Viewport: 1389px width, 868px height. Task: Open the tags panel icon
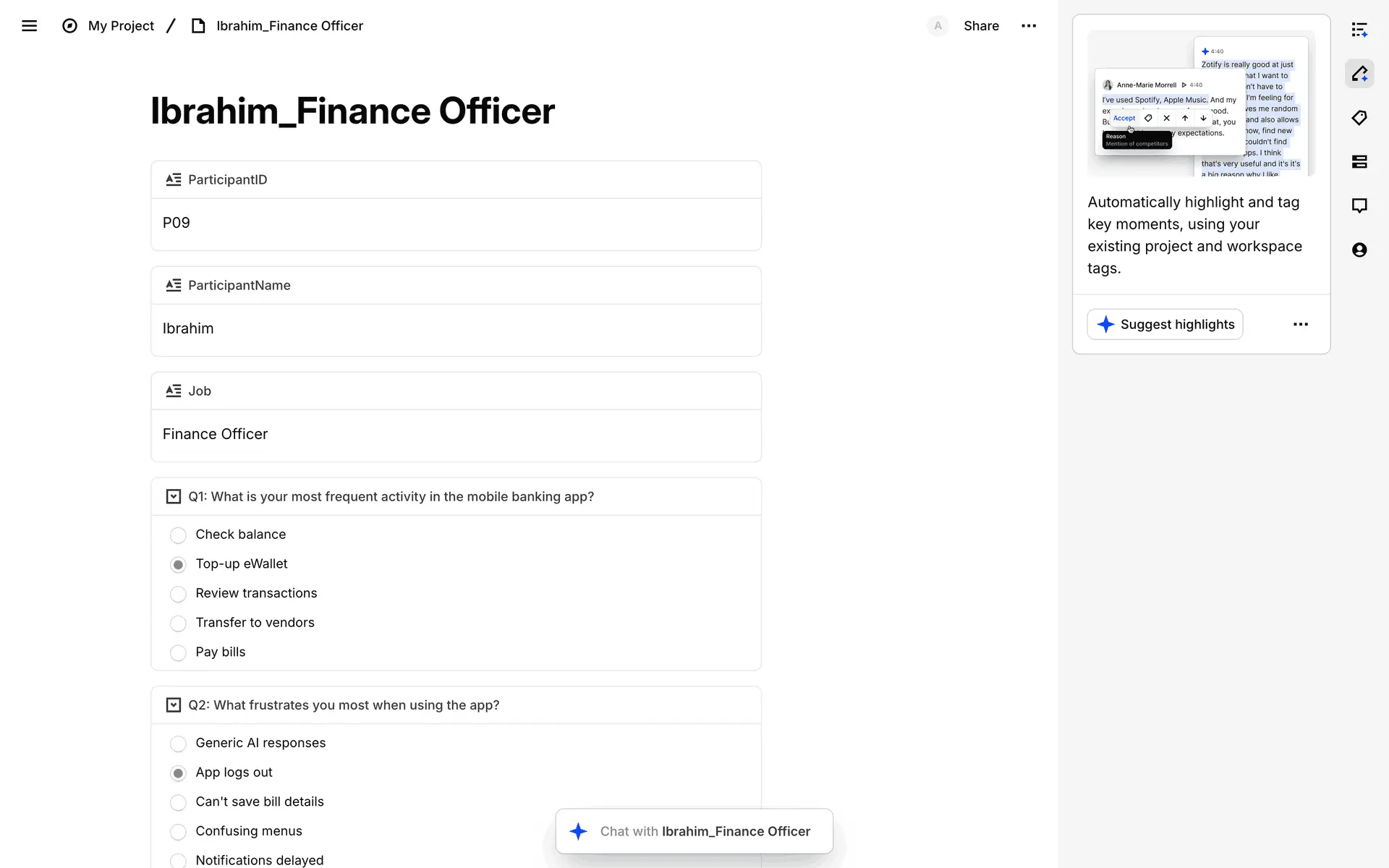[1359, 118]
